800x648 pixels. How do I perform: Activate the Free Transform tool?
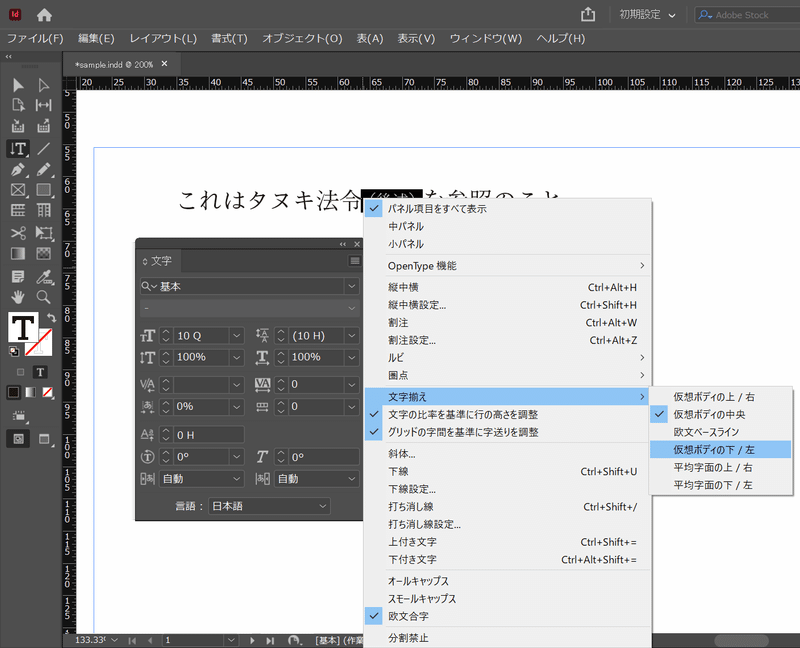(43, 233)
